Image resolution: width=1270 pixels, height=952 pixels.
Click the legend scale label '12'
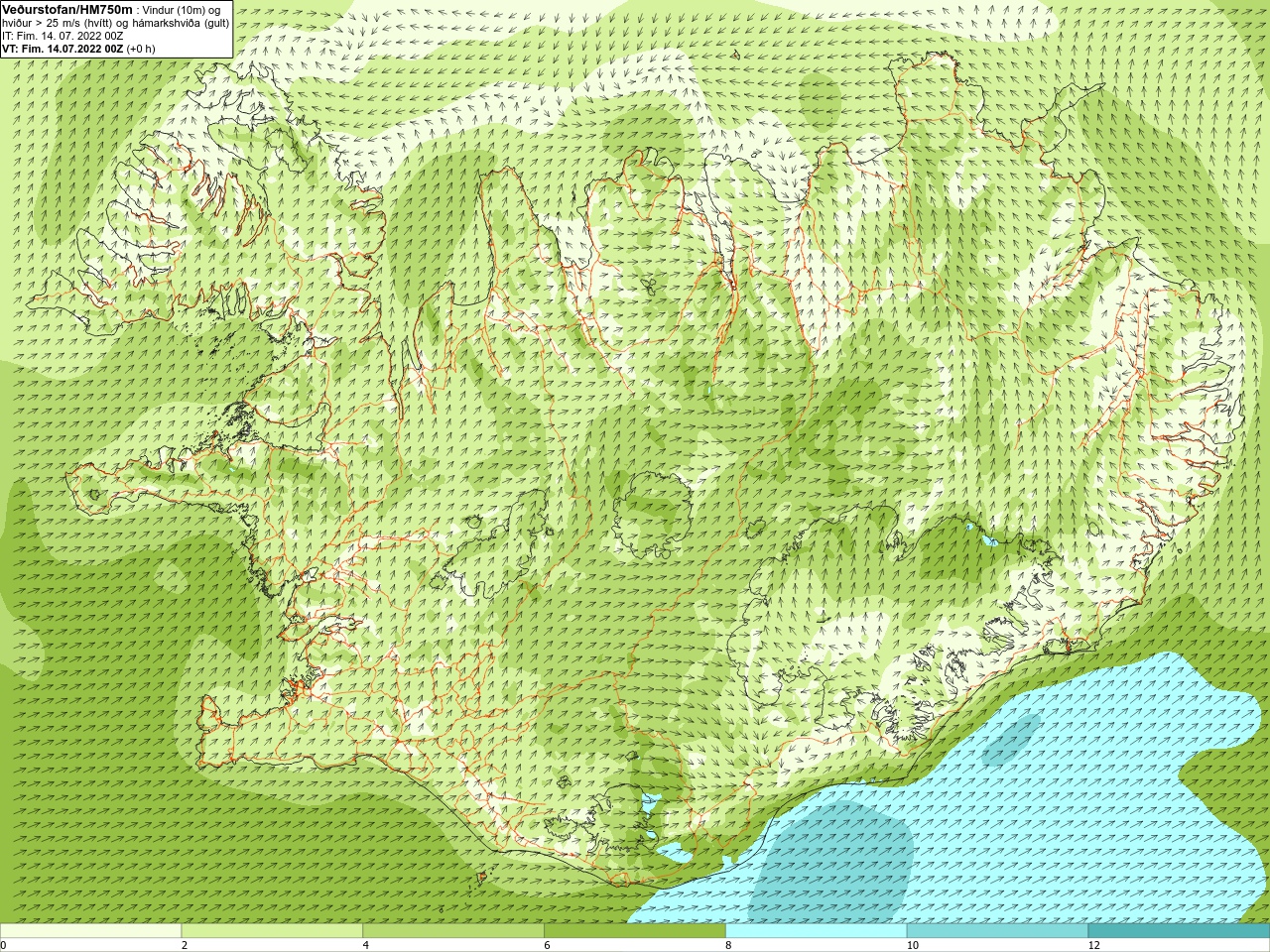[x=1093, y=945]
